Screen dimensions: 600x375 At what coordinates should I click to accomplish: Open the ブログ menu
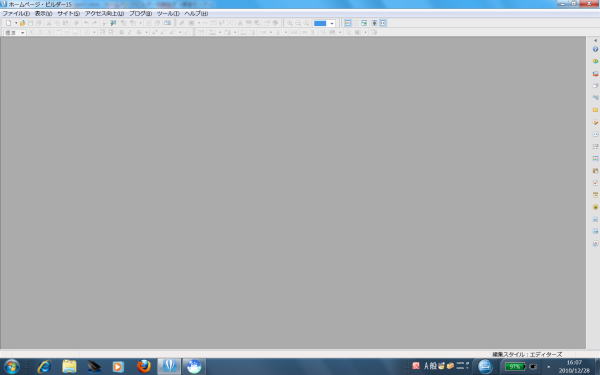[140, 13]
